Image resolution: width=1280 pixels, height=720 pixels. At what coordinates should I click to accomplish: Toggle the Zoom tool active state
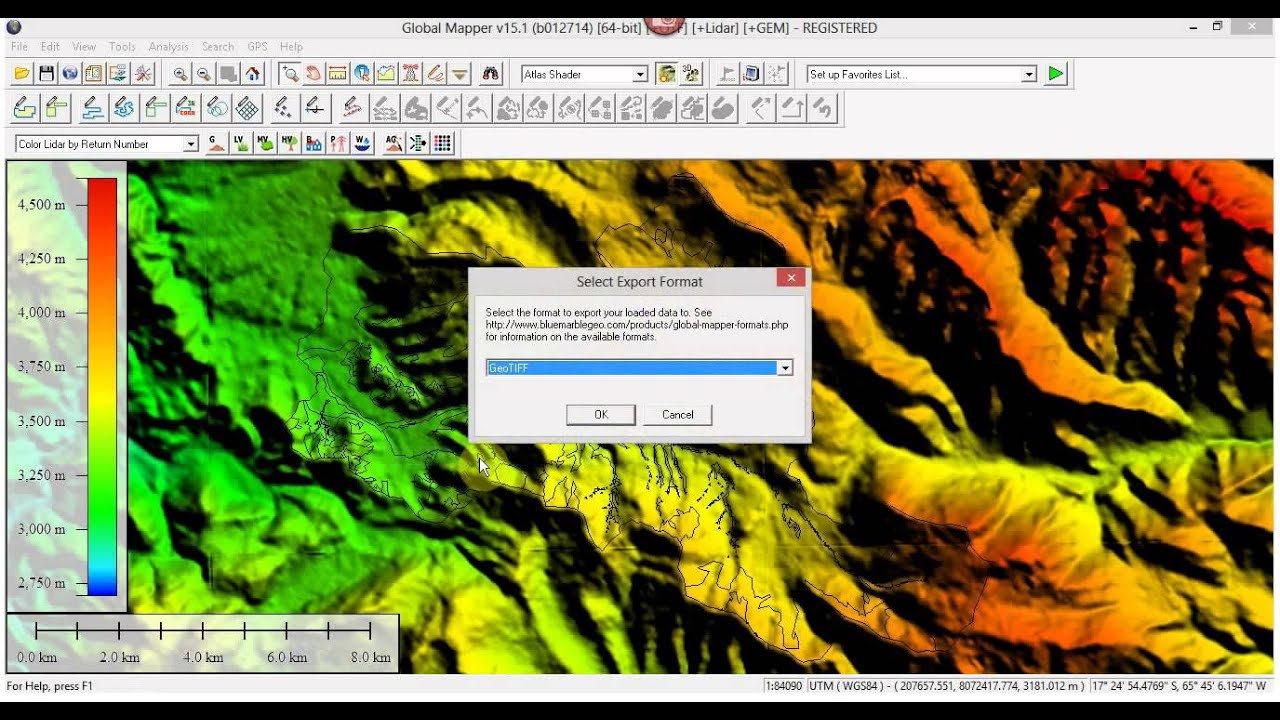click(291, 73)
